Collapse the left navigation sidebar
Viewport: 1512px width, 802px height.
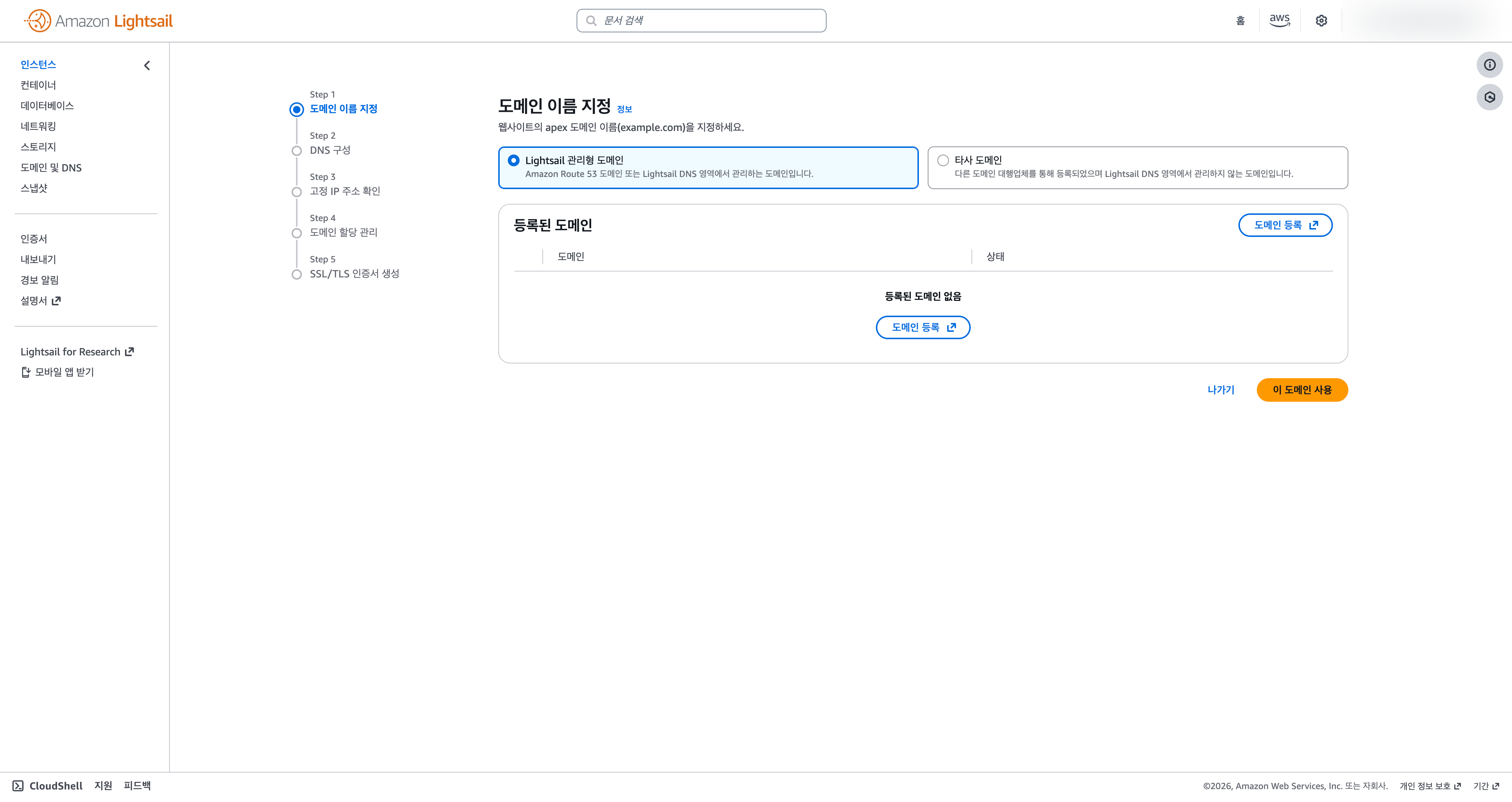click(x=147, y=65)
